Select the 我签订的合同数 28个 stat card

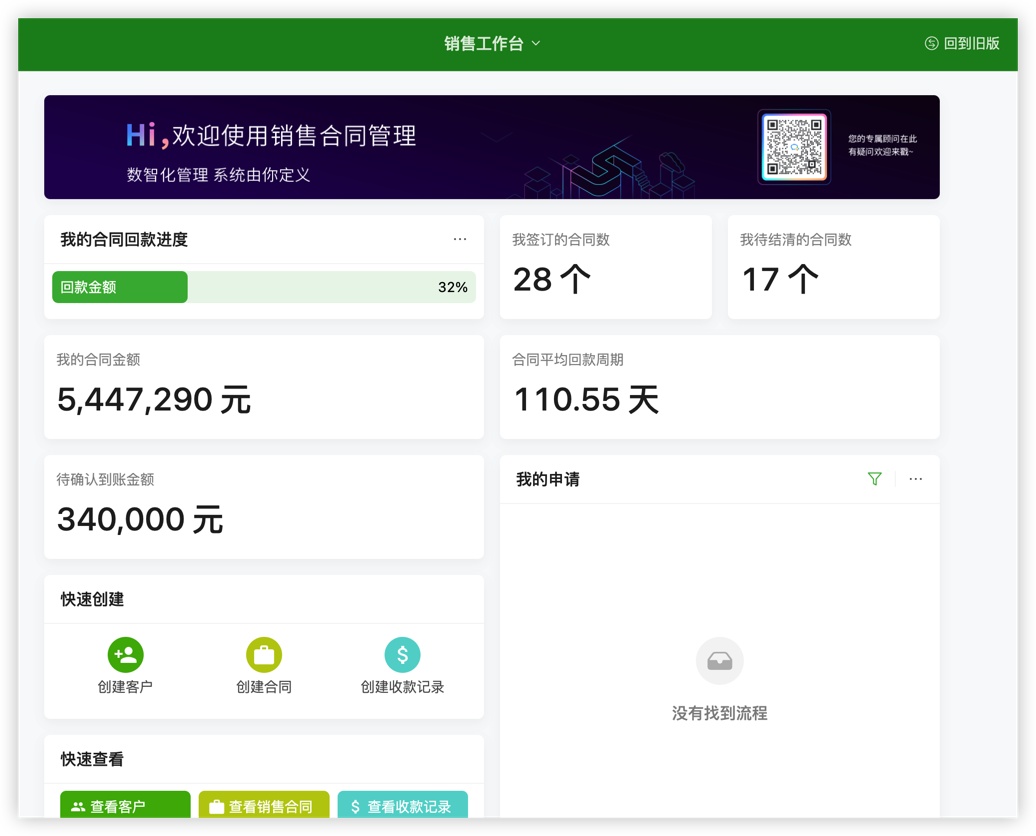click(x=605, y=266)
